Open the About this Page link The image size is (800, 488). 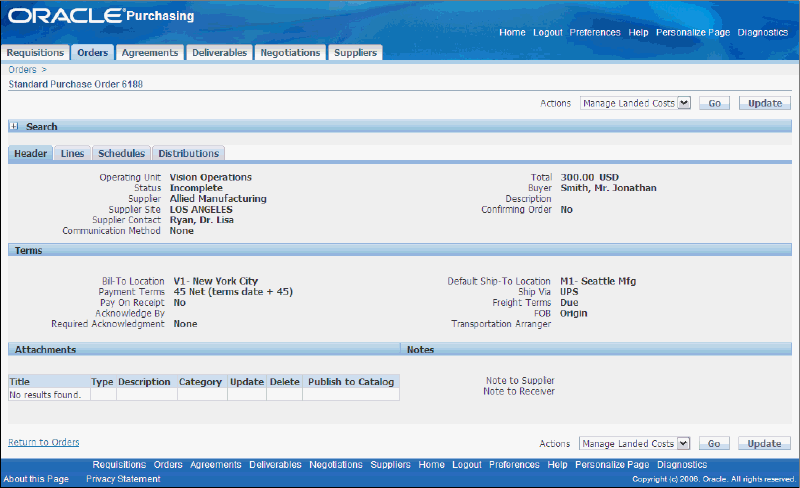click(x=36, y=479)
